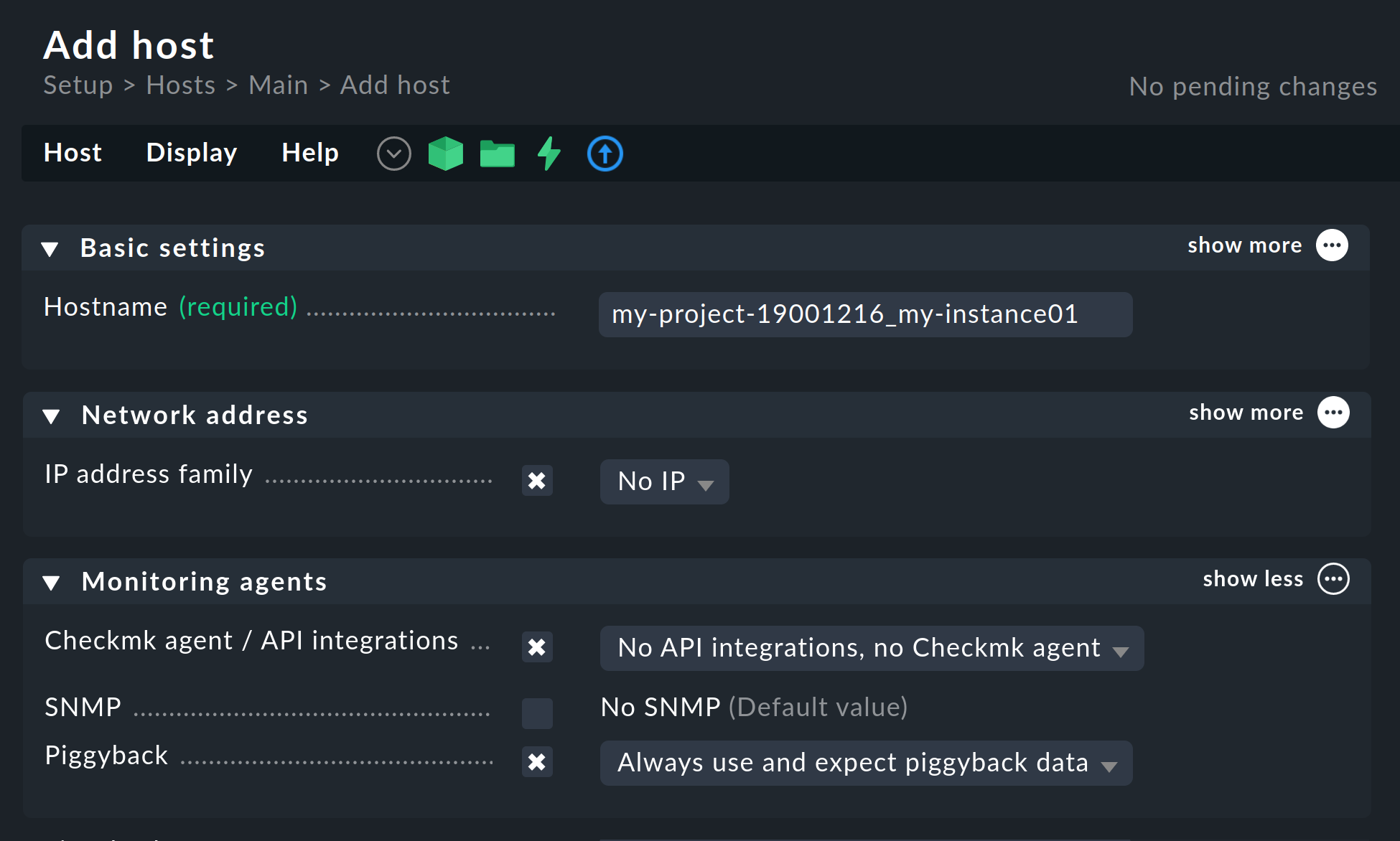The width and height of the screenshot is (1400, 841).
Task: Open the piggyback data dropdown
Action: tap(865, 763)
